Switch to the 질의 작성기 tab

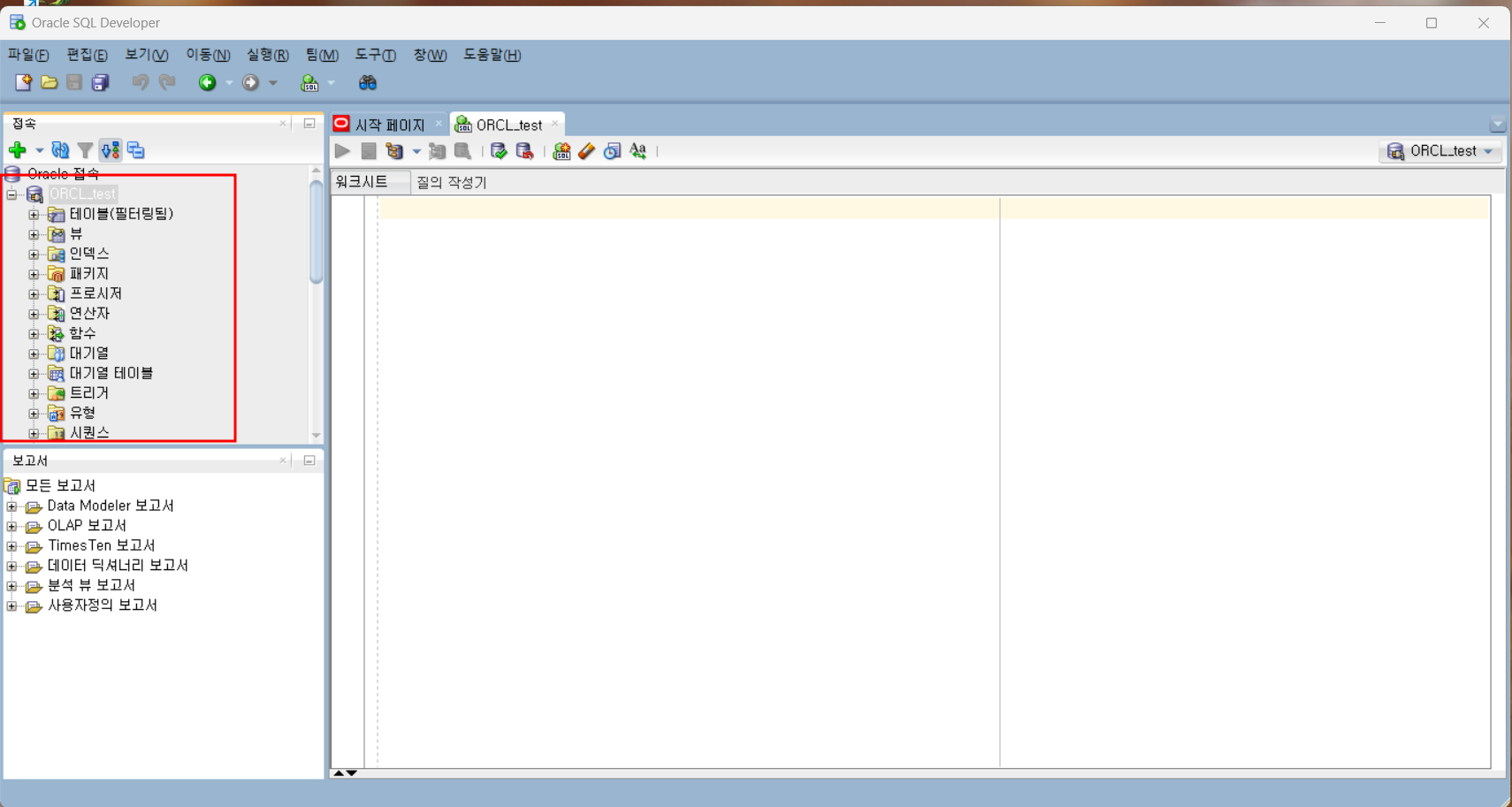pyautogui.click(x=452, y=182)
